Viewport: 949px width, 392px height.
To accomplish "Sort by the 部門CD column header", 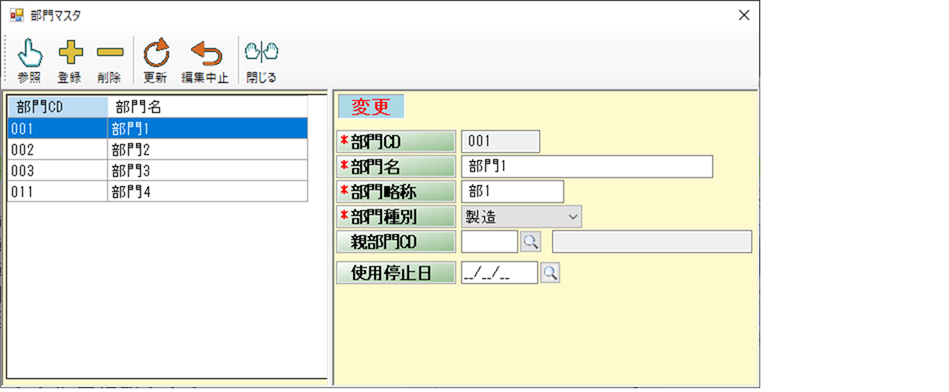I will pos(57,106).
